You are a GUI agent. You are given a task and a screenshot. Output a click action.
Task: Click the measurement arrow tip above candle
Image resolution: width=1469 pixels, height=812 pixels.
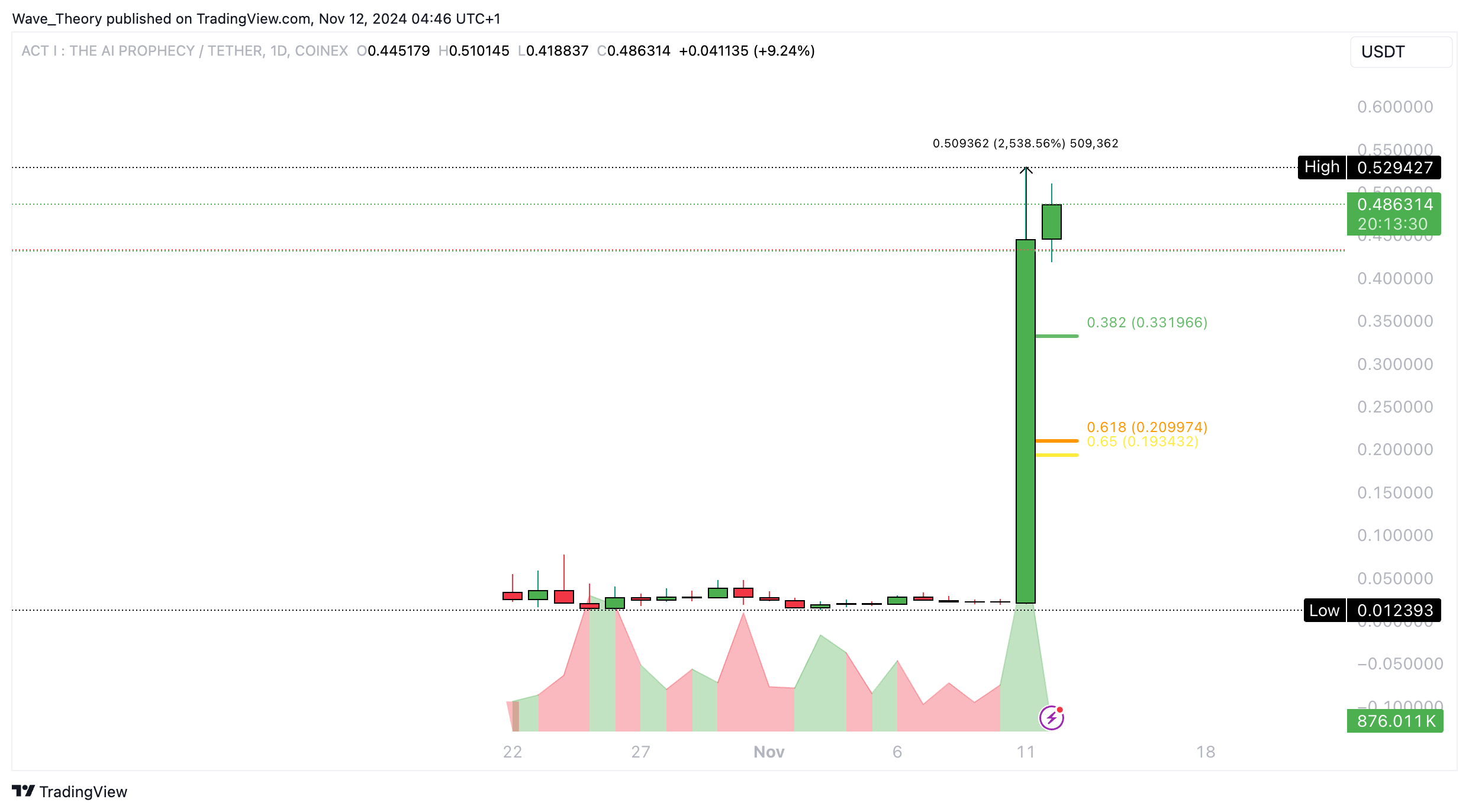(1026, 170)
